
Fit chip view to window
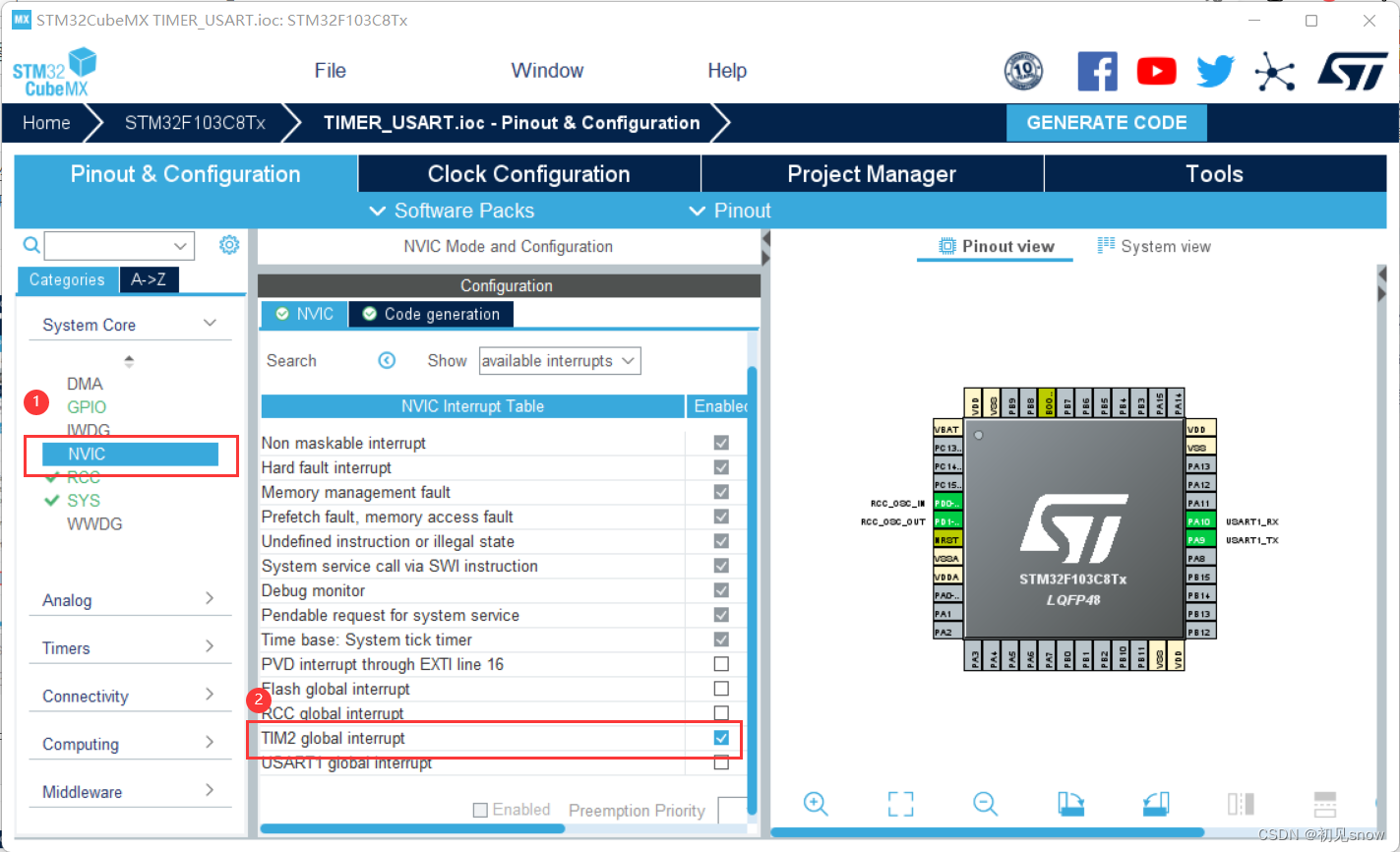click(900, 804)
